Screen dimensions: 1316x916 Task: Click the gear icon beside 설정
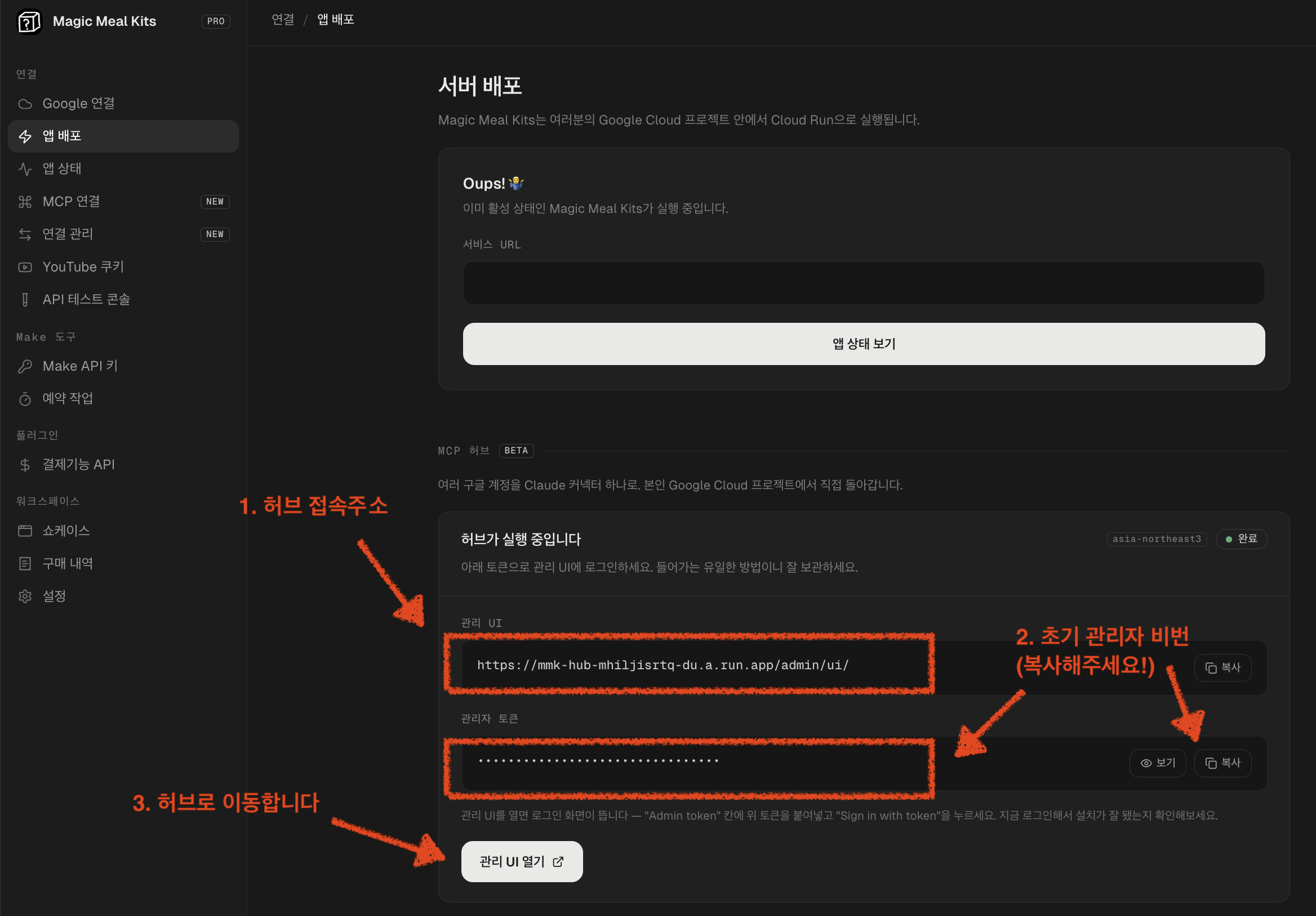(25, 596)
